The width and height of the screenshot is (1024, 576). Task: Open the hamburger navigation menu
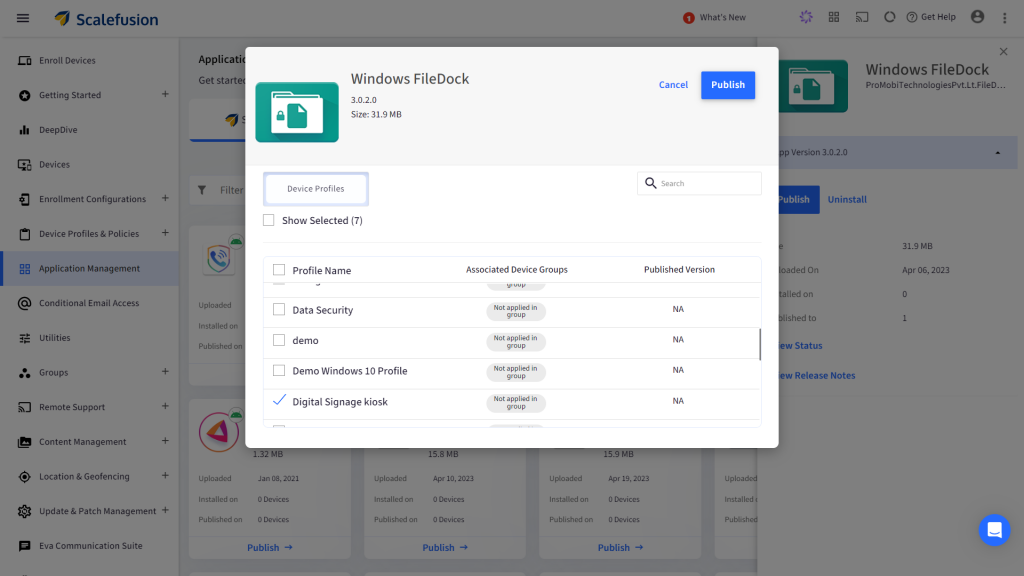[23, 18]
